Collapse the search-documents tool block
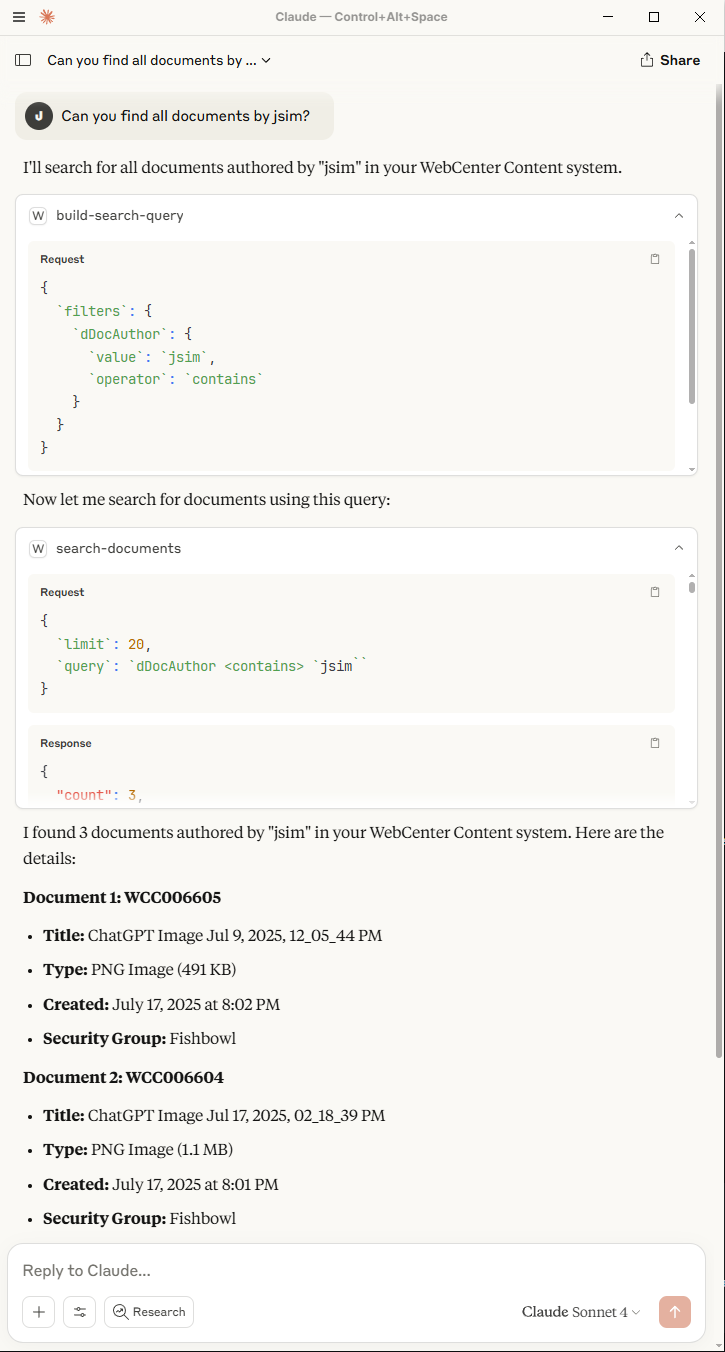Image resolution: width=725 pixels, height=1352 pixels. [x=679, y=548]
